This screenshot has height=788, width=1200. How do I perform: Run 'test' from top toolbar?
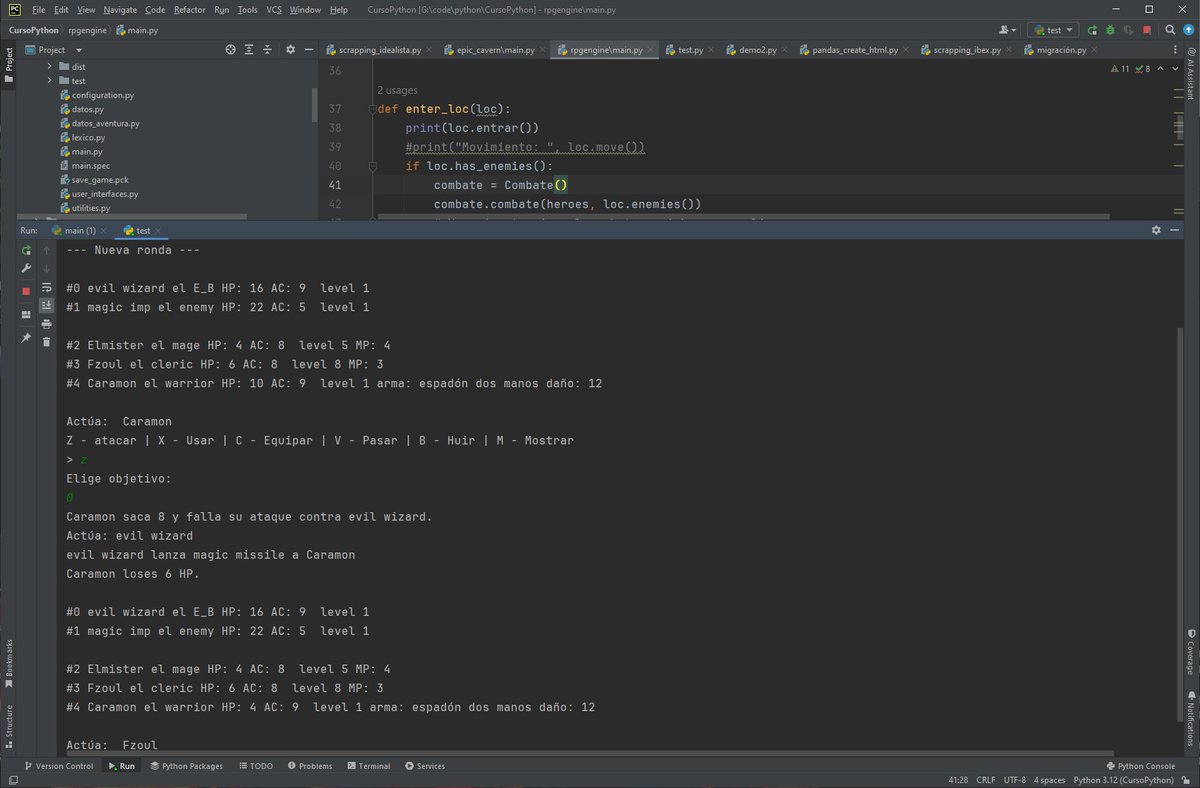click(x=1092, y=30)
